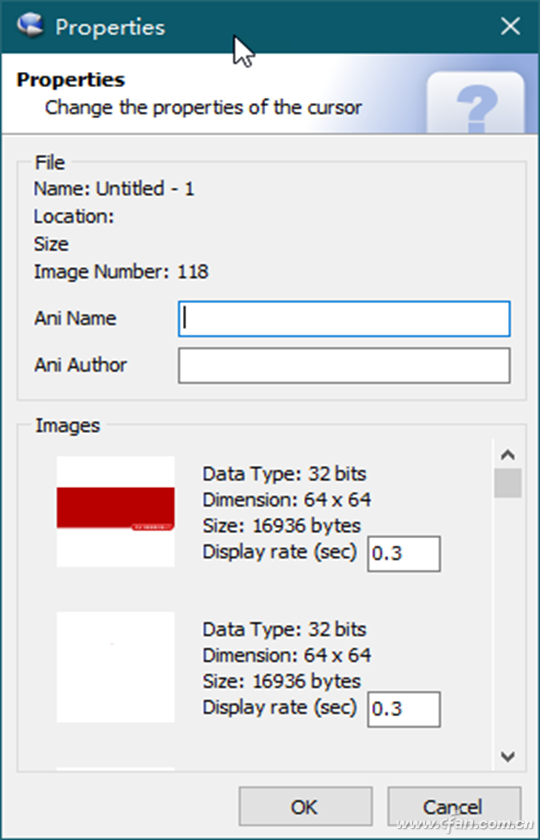This screenshot has width=540, height=840.
Task: Click the partially visible third image thumbnail
Action: 116,769
